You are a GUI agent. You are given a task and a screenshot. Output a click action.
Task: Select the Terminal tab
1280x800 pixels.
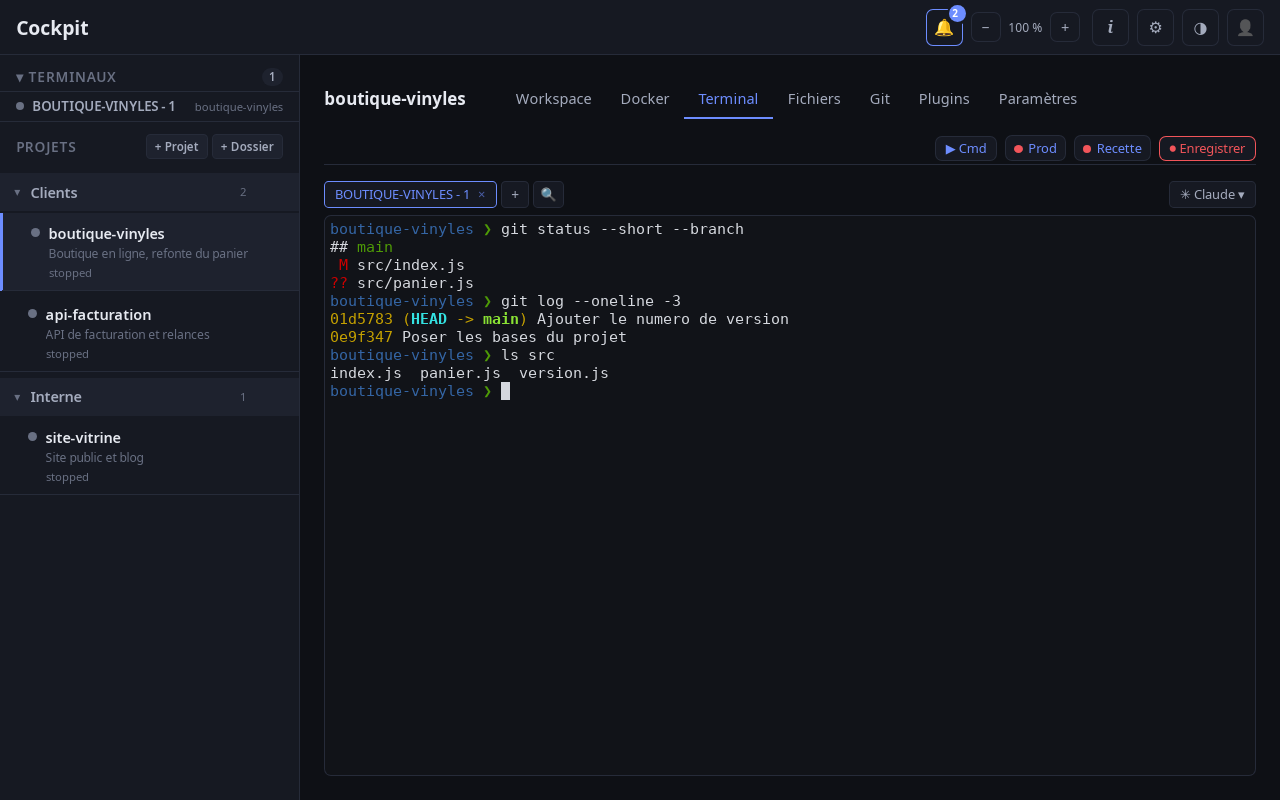728,98
